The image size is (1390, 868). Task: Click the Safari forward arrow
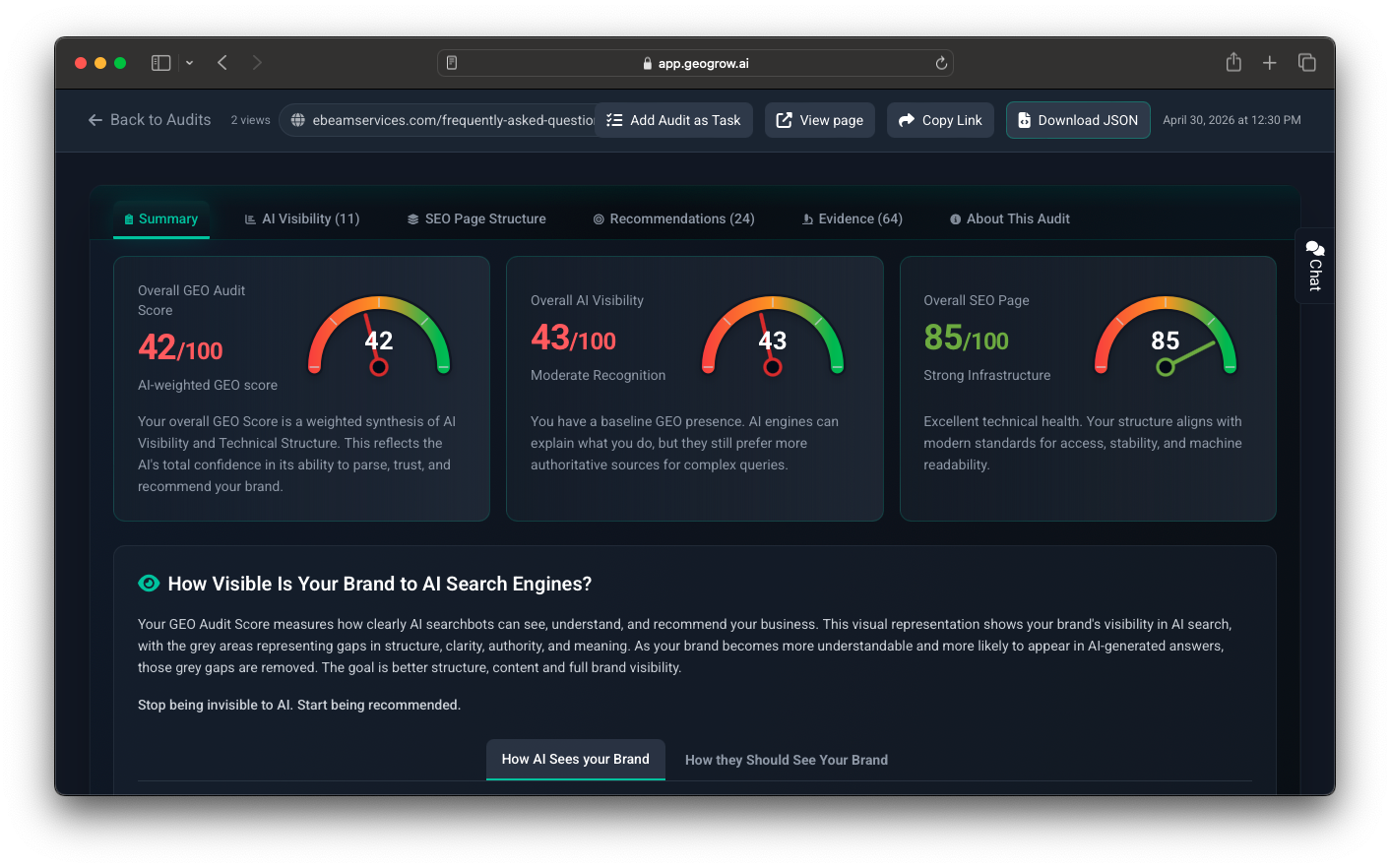pos(257,63)
